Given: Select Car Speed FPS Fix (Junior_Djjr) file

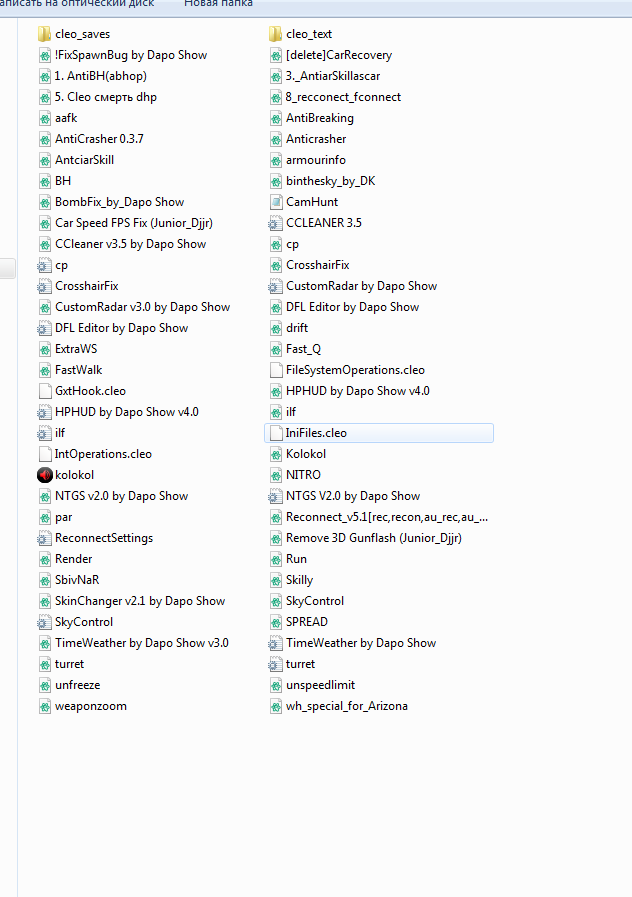Looking at the screenshot, I should click(133, 223).
